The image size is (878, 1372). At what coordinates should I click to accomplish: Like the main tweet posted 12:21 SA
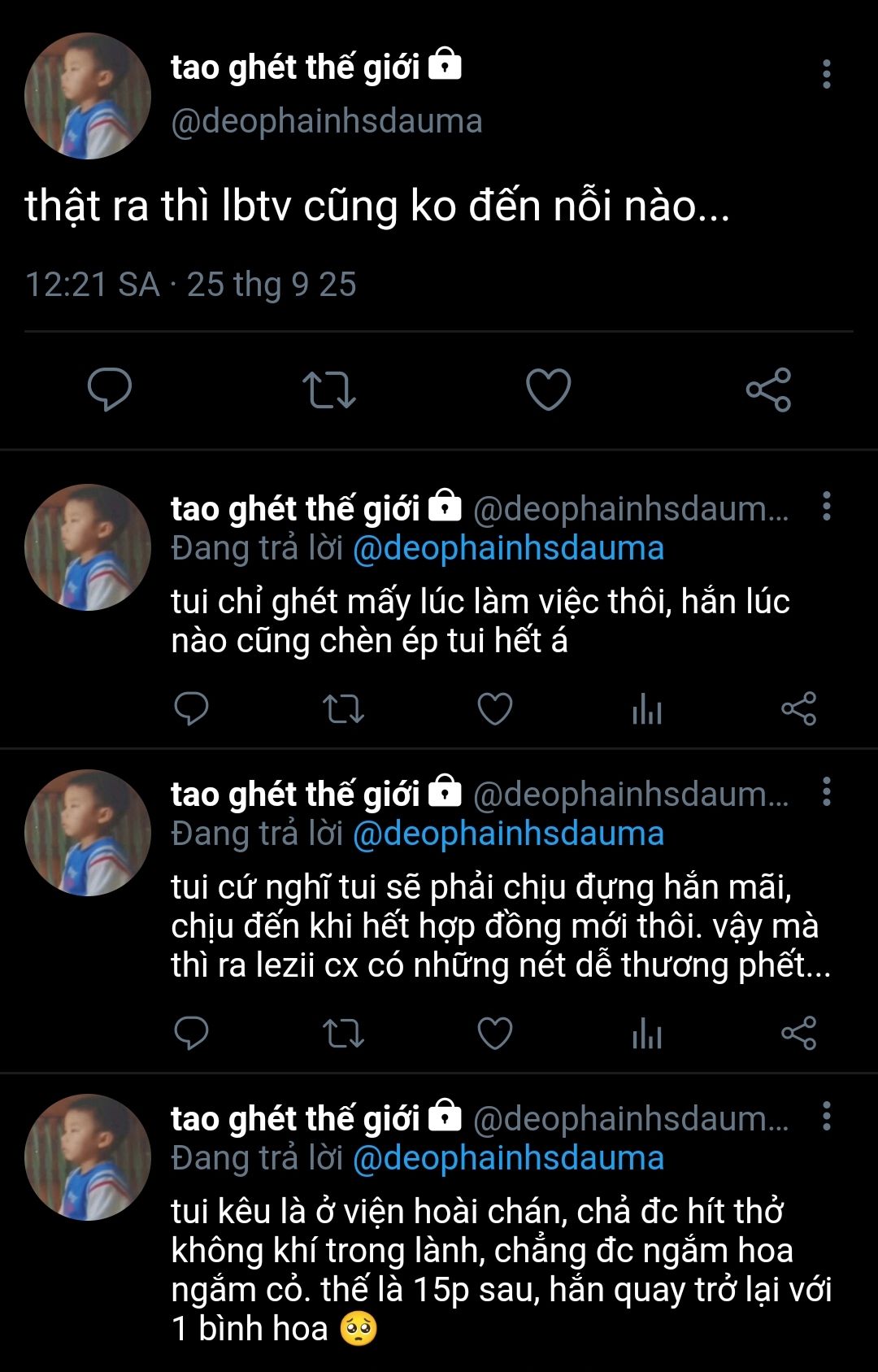click(549, 389)
